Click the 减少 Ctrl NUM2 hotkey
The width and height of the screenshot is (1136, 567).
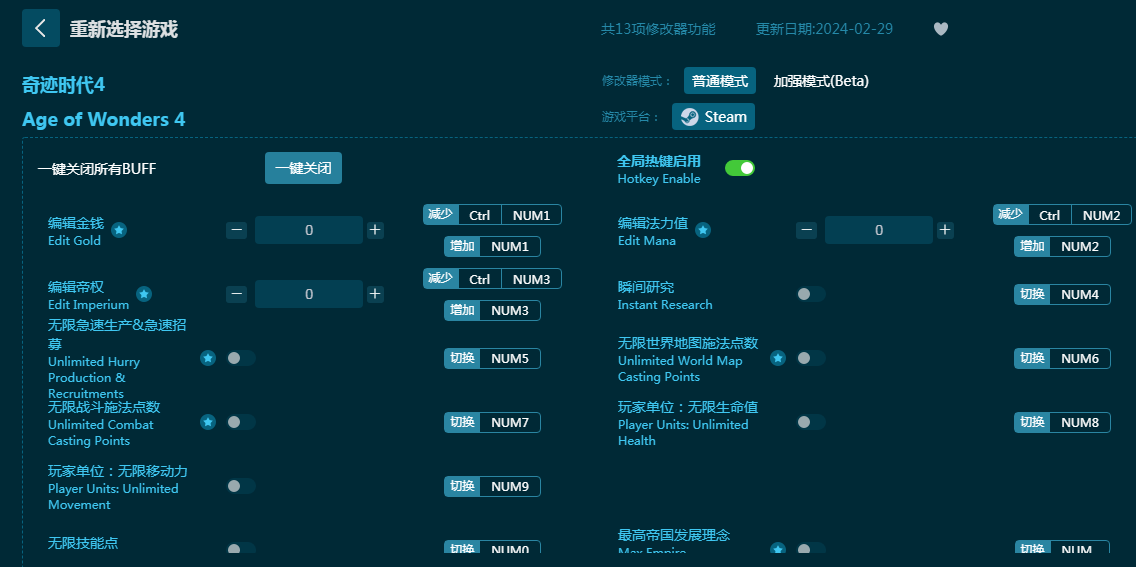1062,215
